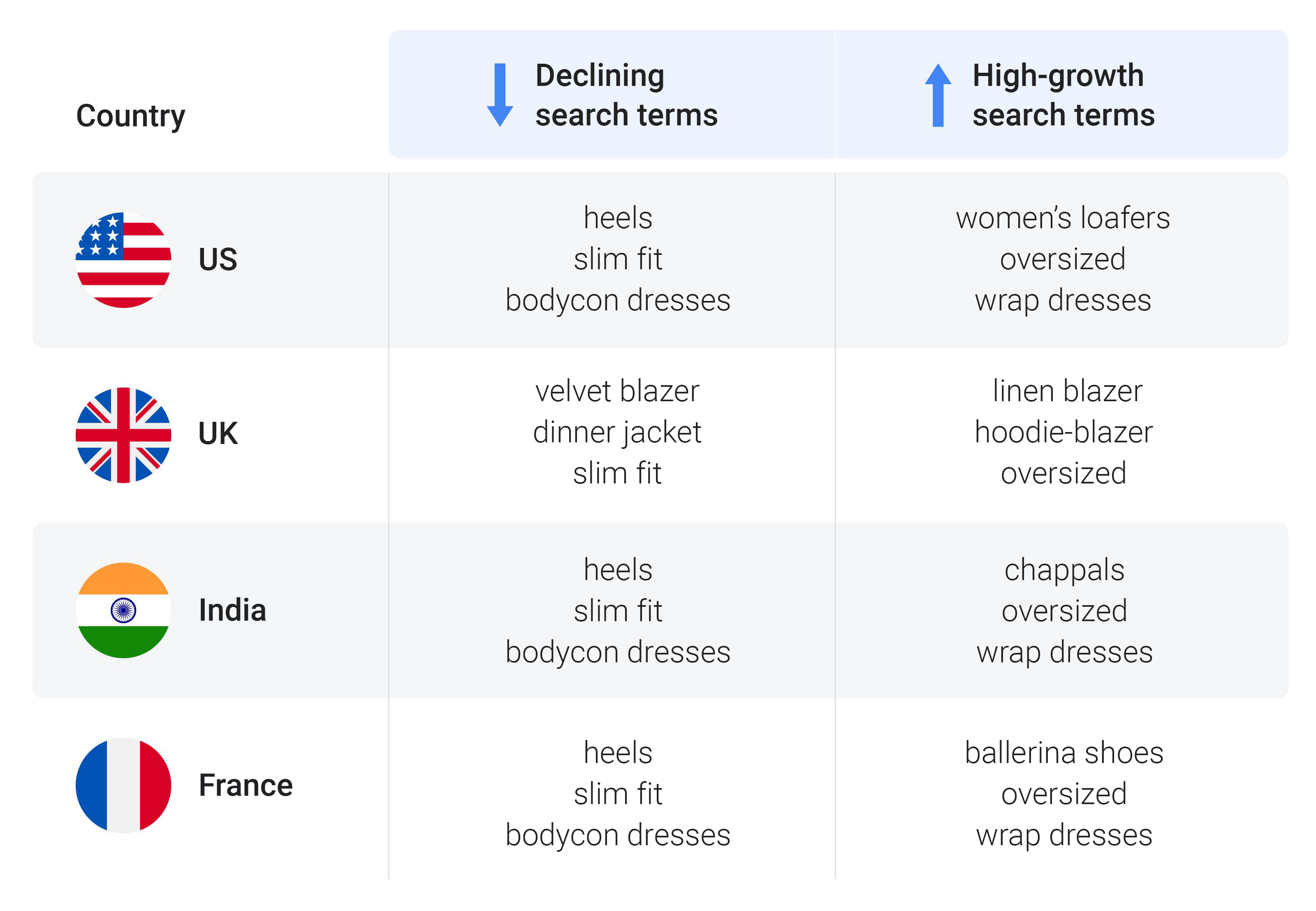
Task: Click the US country label
Action: pyautogui.click(x=218, y=260)
